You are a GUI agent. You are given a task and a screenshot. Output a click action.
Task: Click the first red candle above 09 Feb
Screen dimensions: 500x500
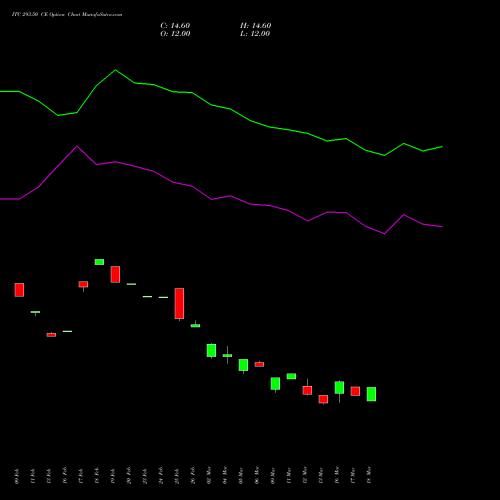tap(19, 290)
